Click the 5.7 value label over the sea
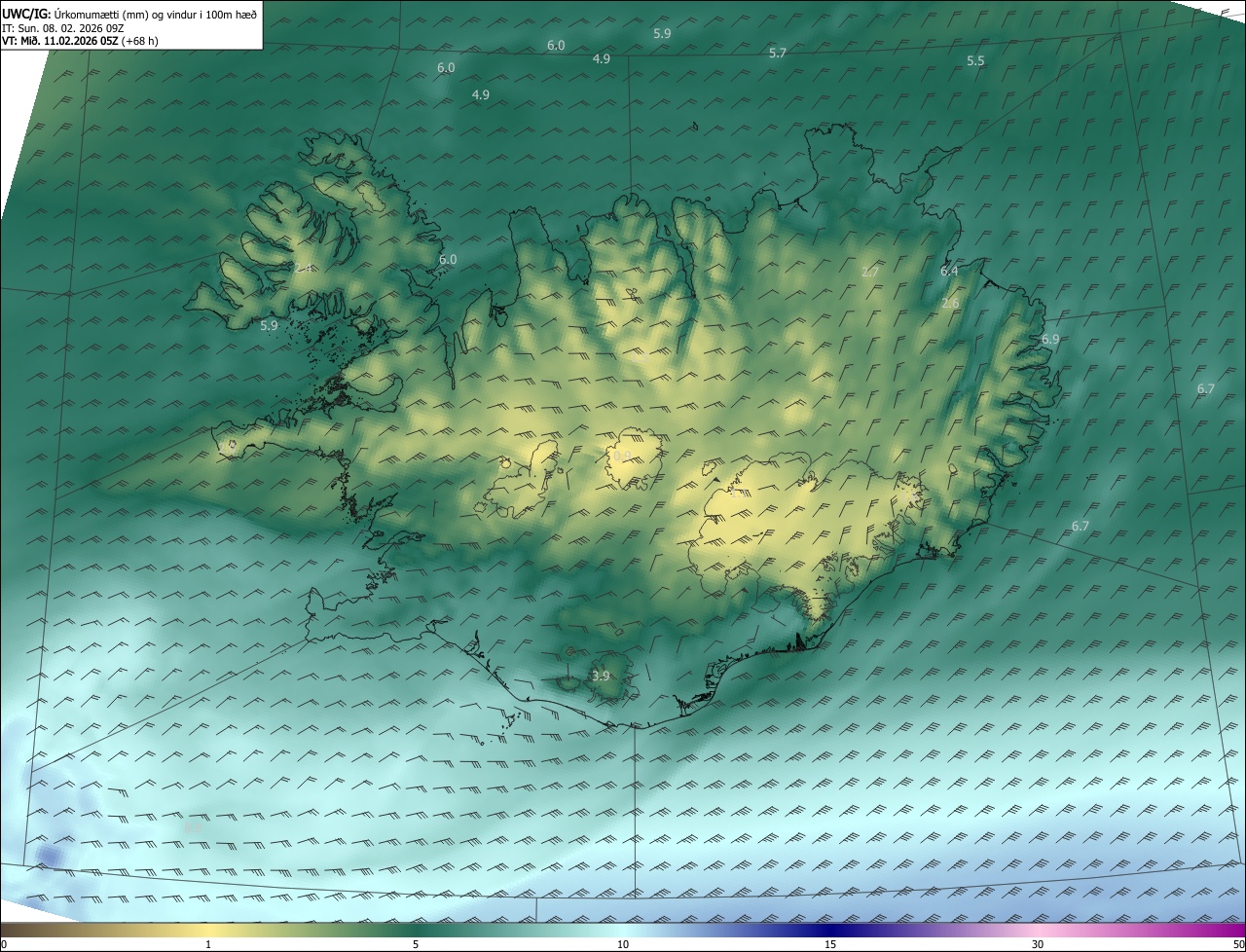The image size is (1246, 952). (778, 54)
